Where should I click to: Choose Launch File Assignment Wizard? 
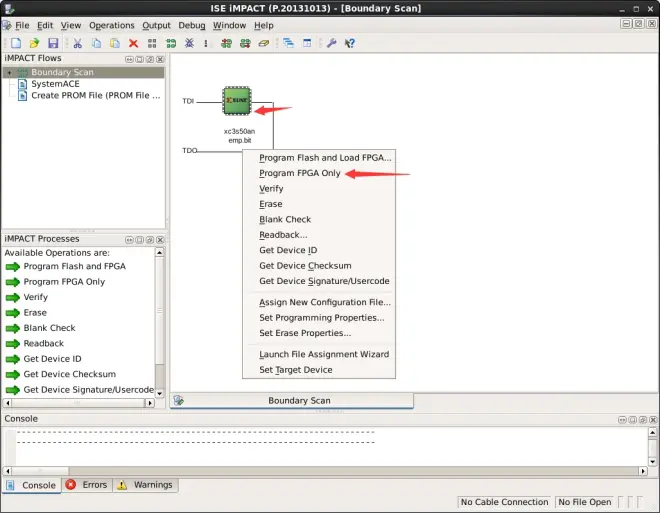click(319, 354)
